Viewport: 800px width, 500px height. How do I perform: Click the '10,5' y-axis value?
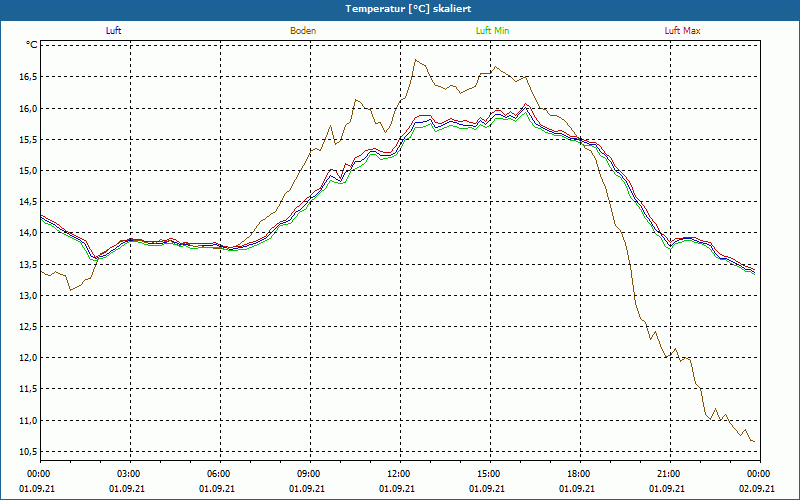(x=29, y=452)
